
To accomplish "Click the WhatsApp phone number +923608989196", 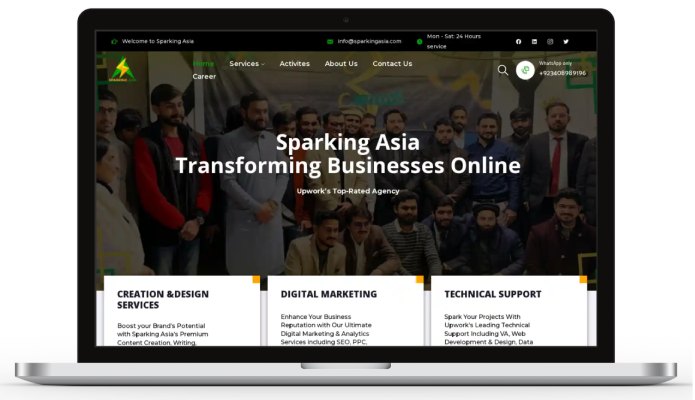I will [x=563, y=73].
